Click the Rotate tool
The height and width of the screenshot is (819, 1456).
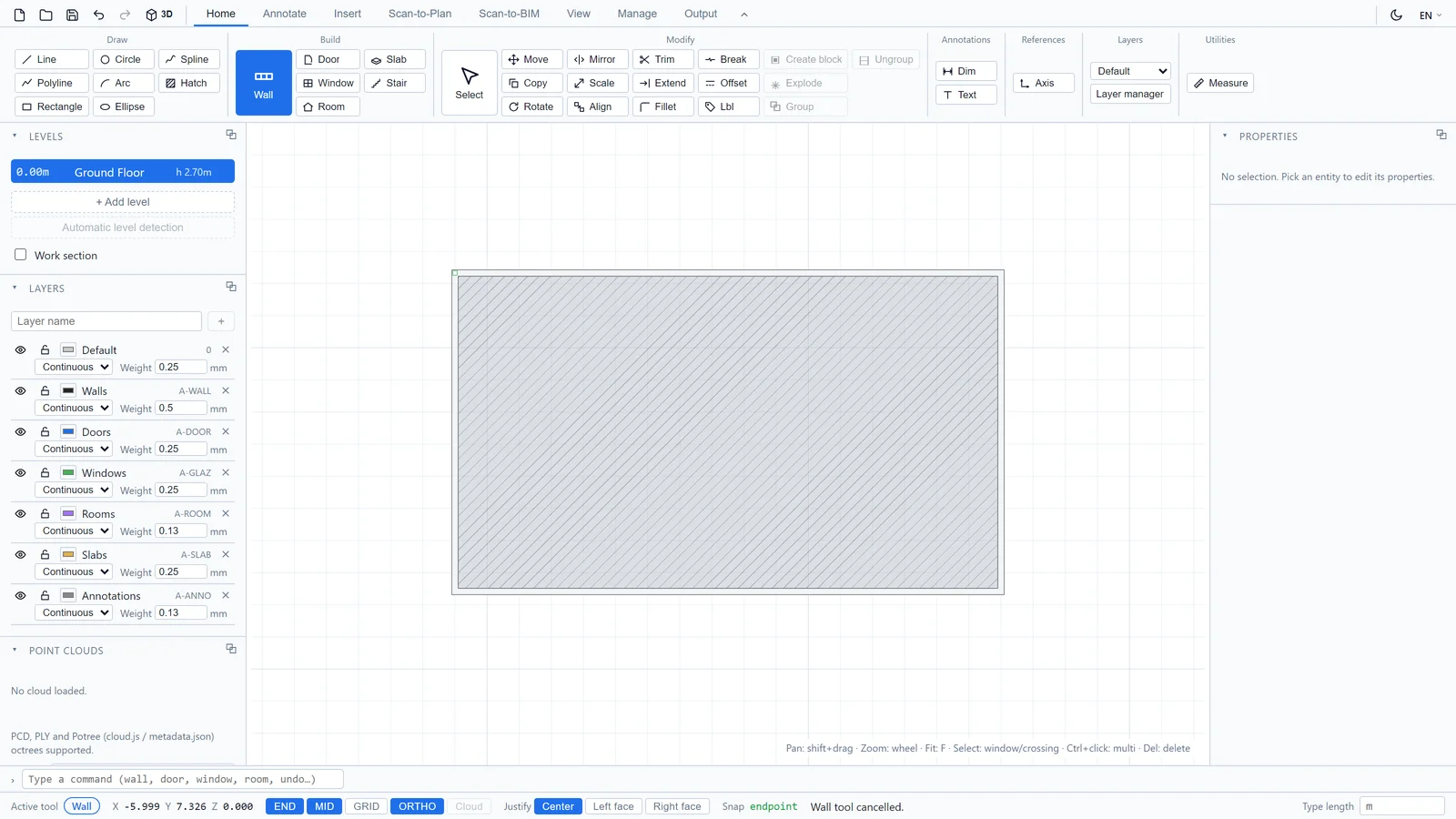pyautogui.click(x=532, y=106)
